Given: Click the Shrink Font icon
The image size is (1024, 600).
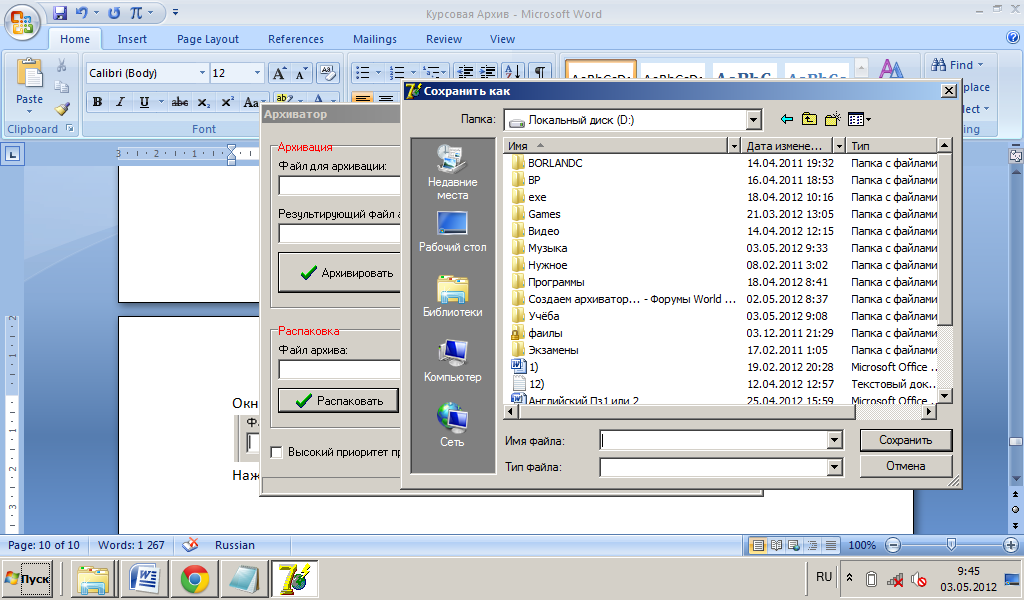Looking at the screenshot, I should 301,73.
